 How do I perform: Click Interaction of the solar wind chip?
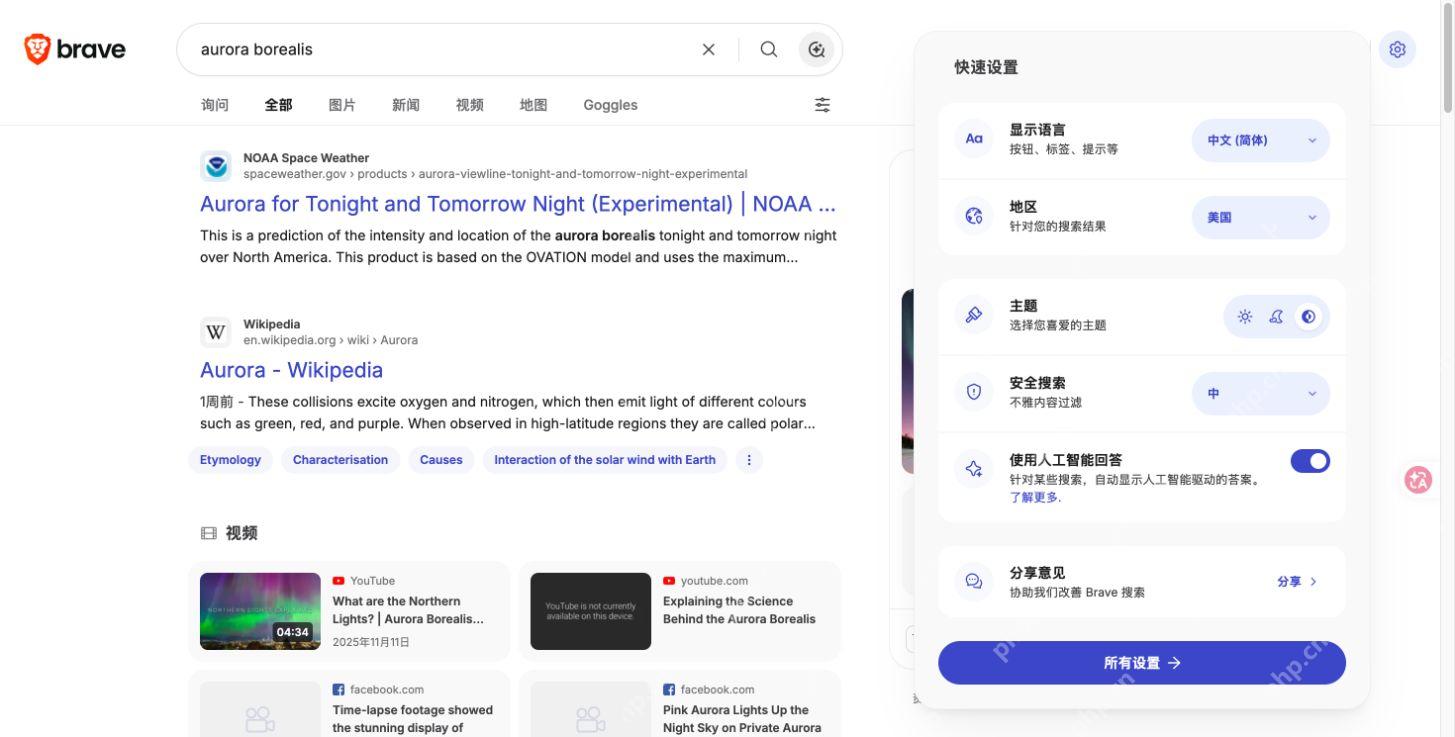tap(605, 460)
